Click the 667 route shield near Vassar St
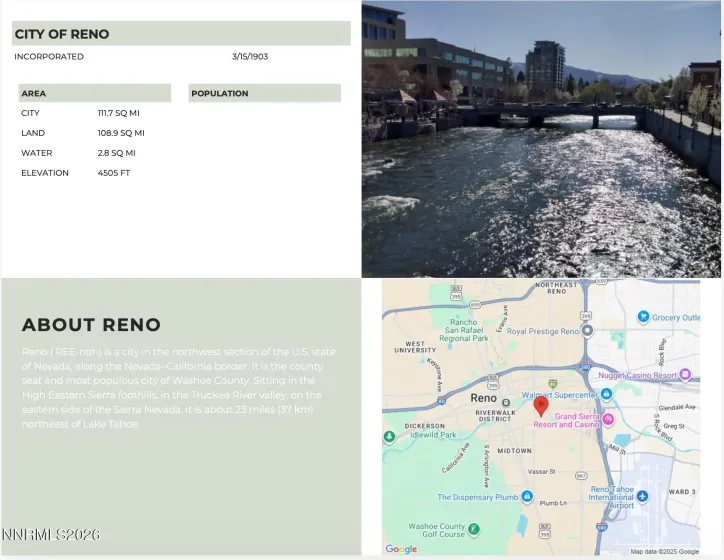 [581, 476]
